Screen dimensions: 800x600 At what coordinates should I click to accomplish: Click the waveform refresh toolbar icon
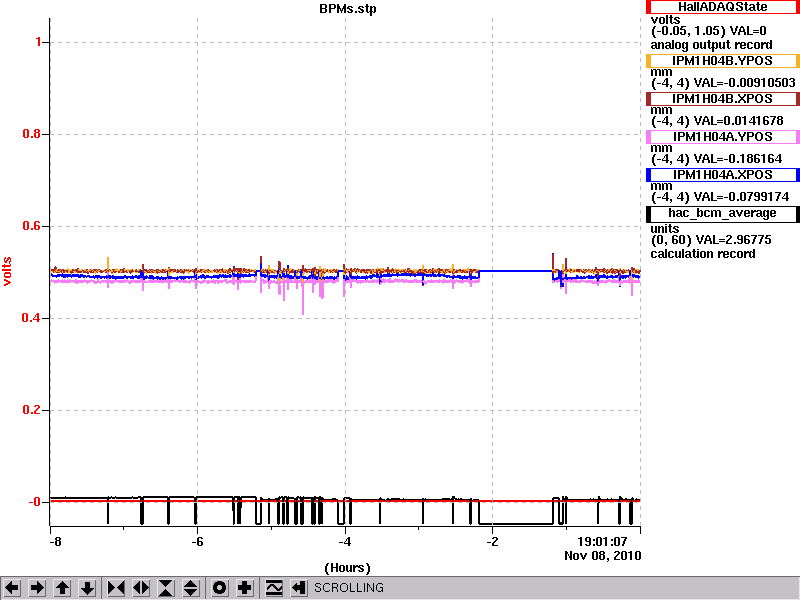tap(273, 588)
